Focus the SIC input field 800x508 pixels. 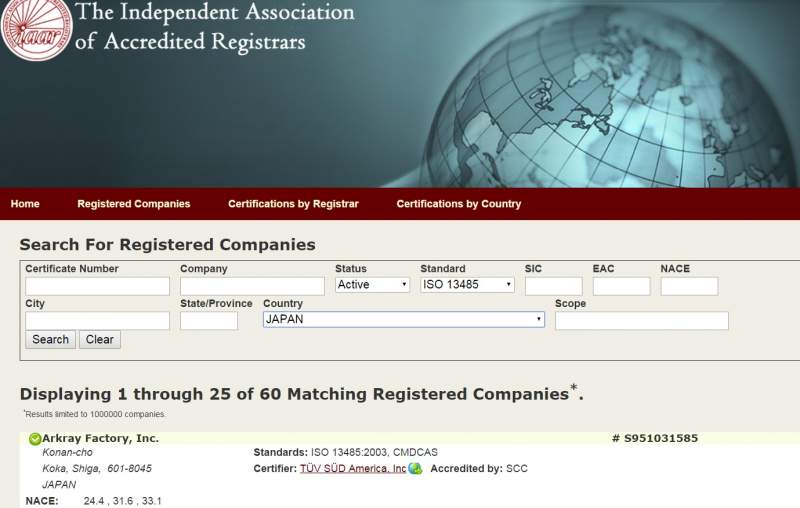[x=554, y=286]
